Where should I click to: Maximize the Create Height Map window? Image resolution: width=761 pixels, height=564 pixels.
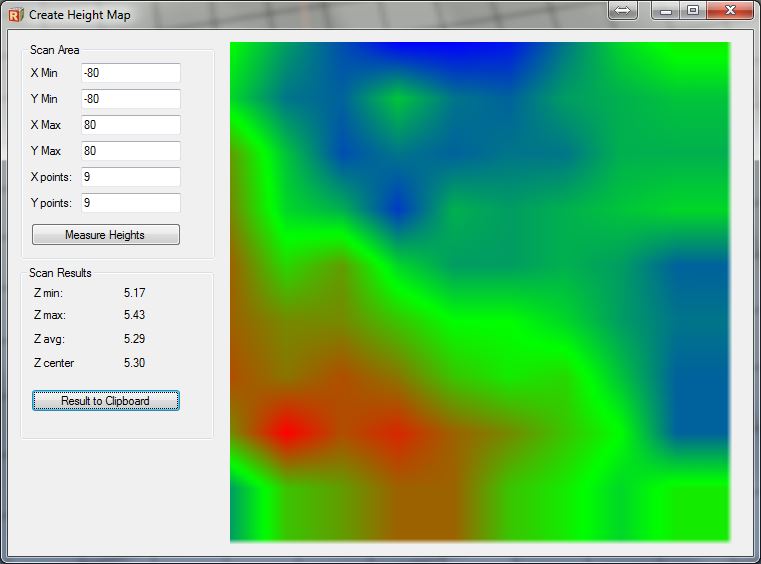pos(692,10)
